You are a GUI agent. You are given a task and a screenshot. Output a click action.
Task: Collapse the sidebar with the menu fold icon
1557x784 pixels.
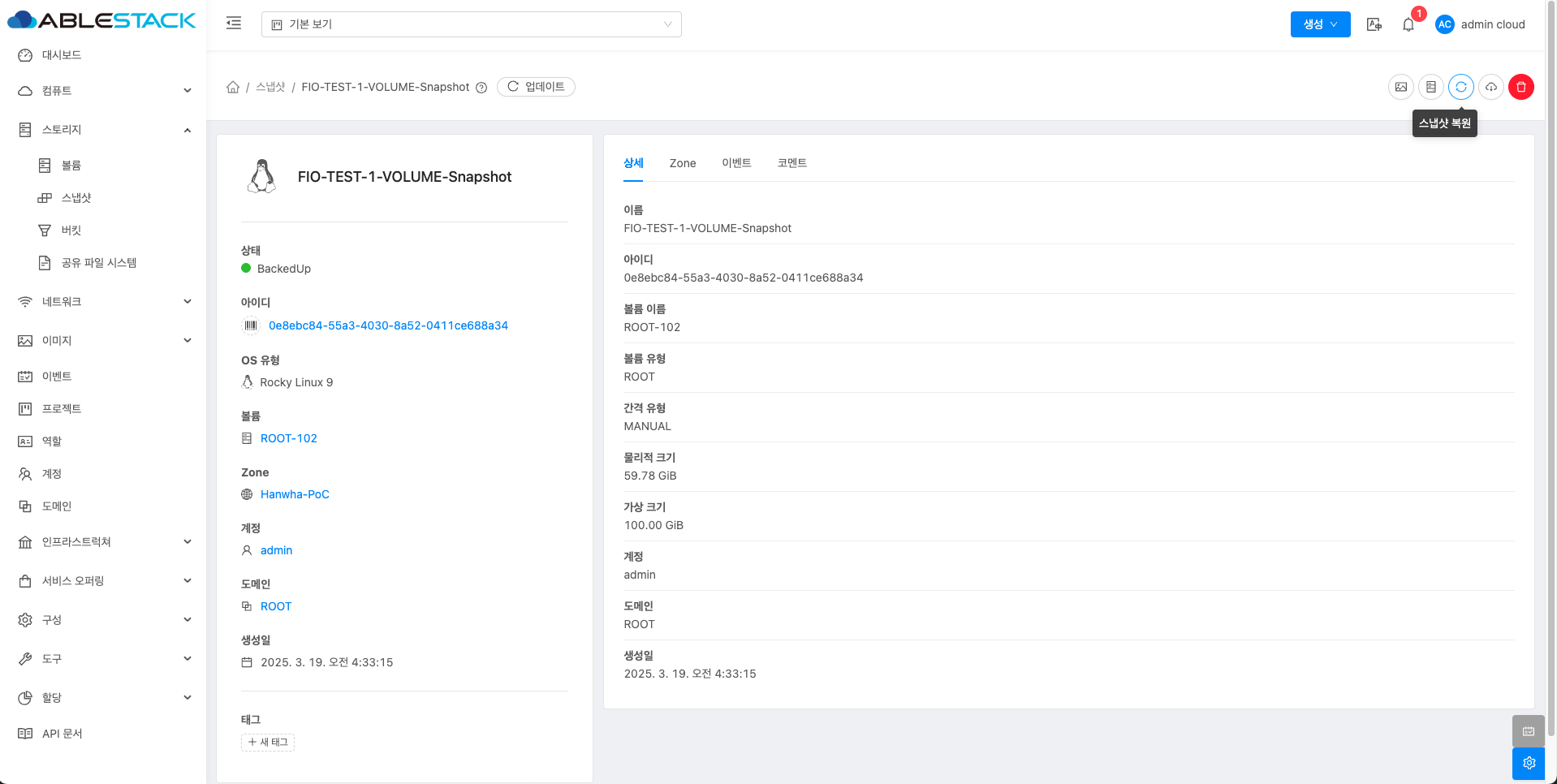[x=234, y=24]
